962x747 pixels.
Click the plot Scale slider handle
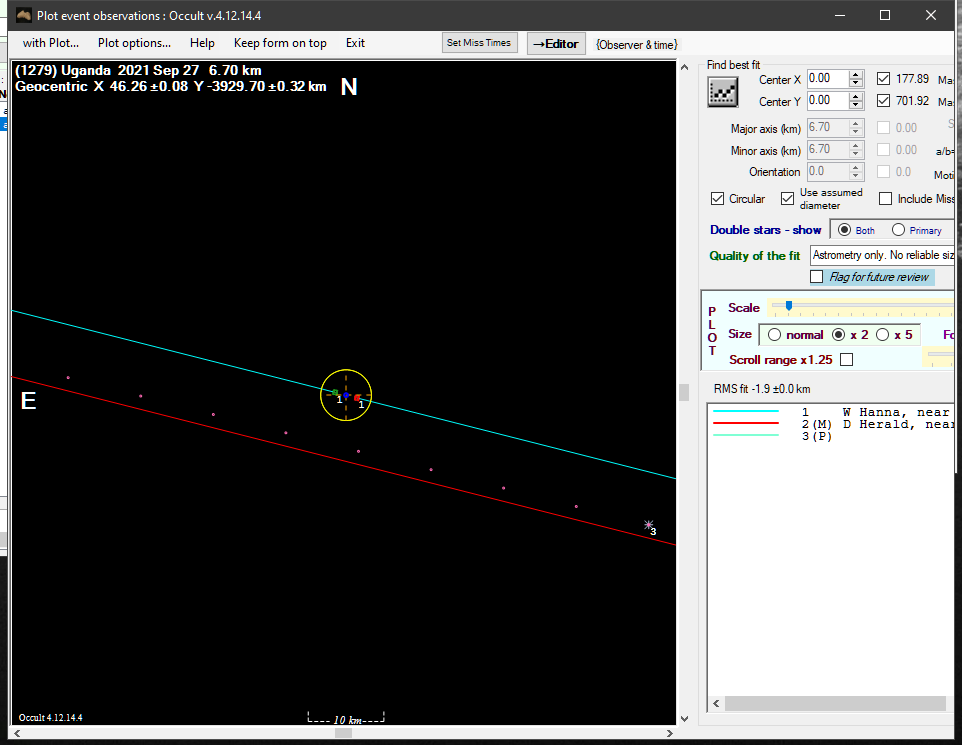[789, 305]
